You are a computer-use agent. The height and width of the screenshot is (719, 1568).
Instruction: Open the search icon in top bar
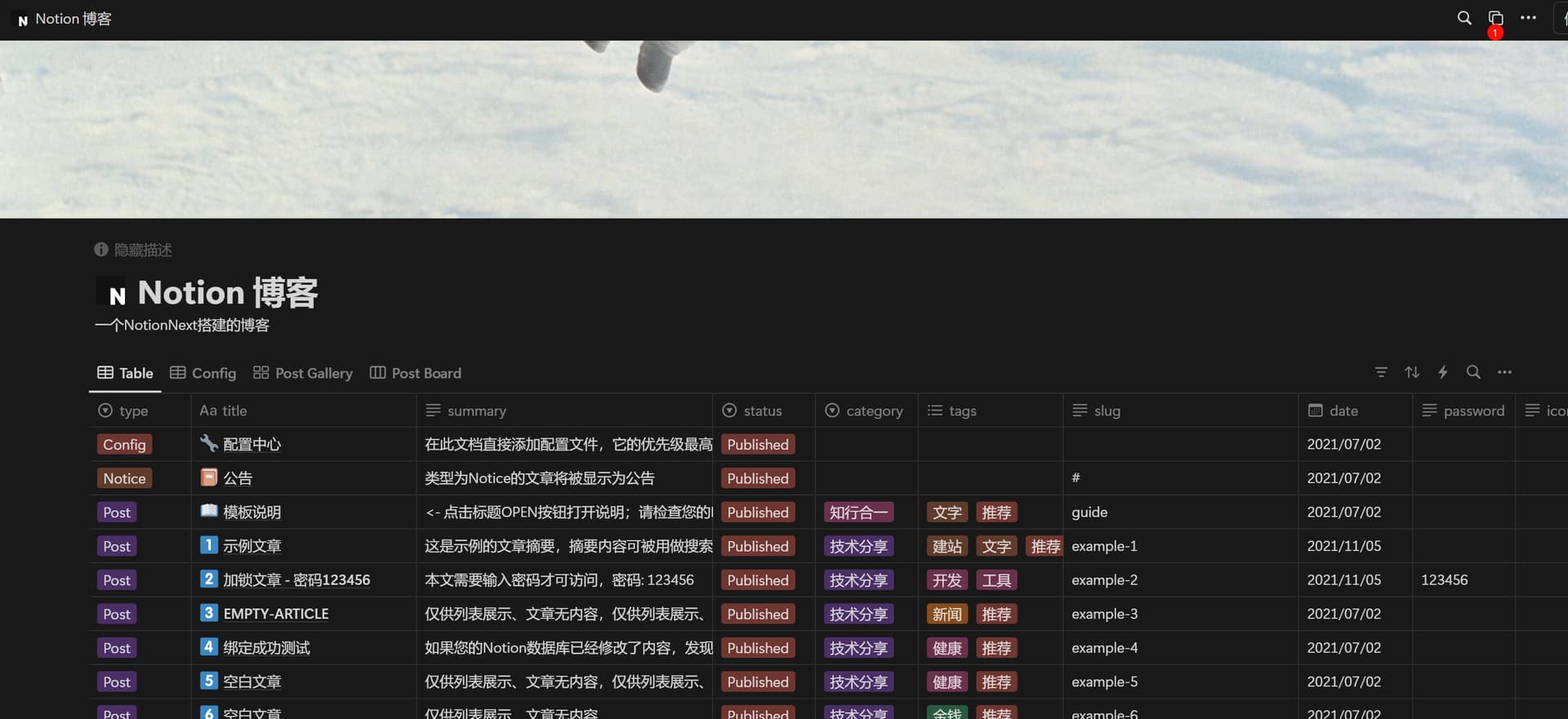pyautogui.click(x=1464, y=18)
